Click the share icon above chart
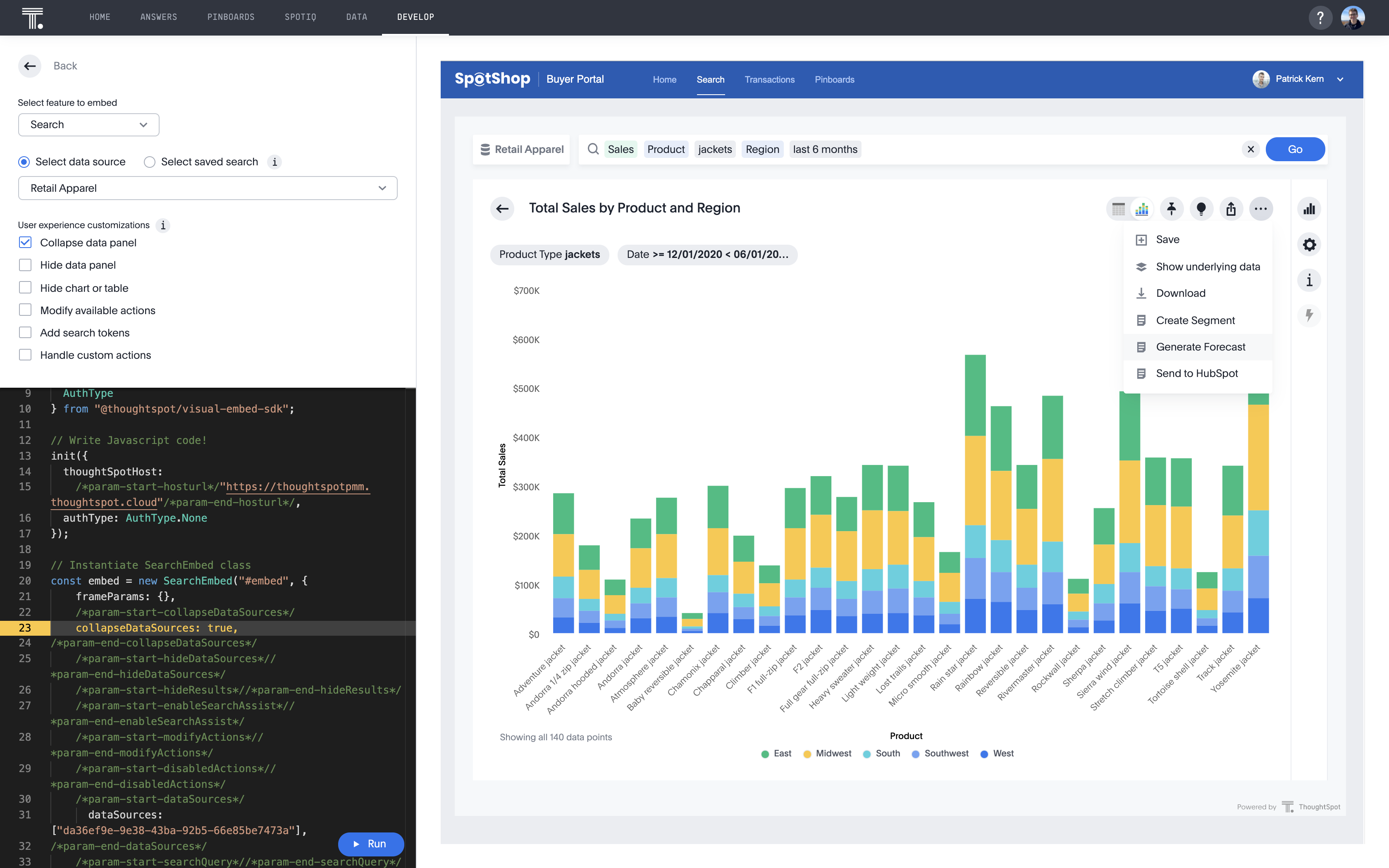1389x868 pixels. 1231,209
